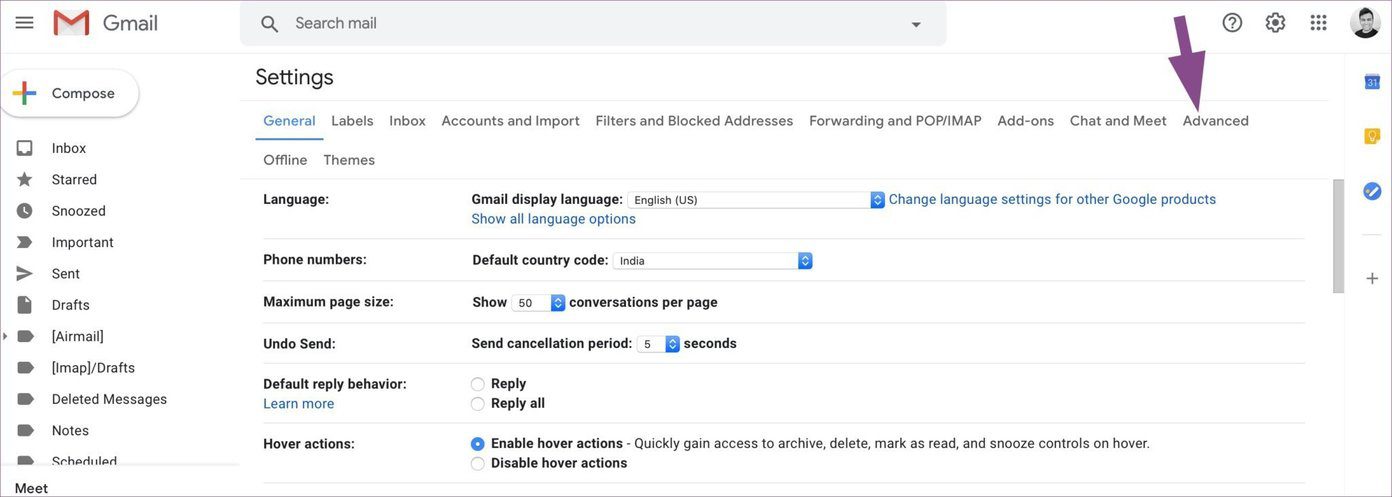The height and width of the screenshot is (497, 1392).
Task: Open the Support help icon
Action: pyautogui.click(x=1232, y=22)
